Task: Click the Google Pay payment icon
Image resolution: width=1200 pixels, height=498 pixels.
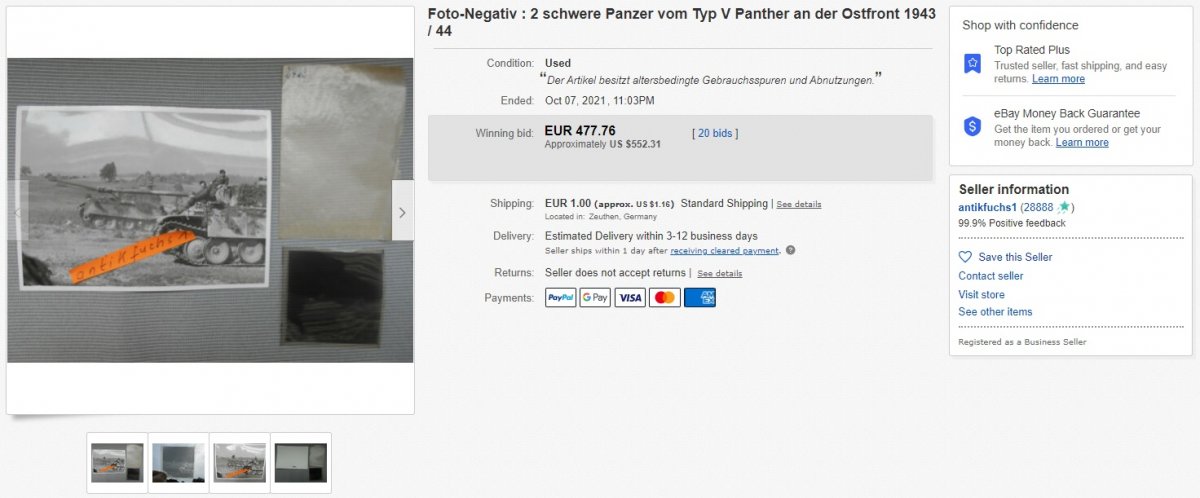Action: 595,297
